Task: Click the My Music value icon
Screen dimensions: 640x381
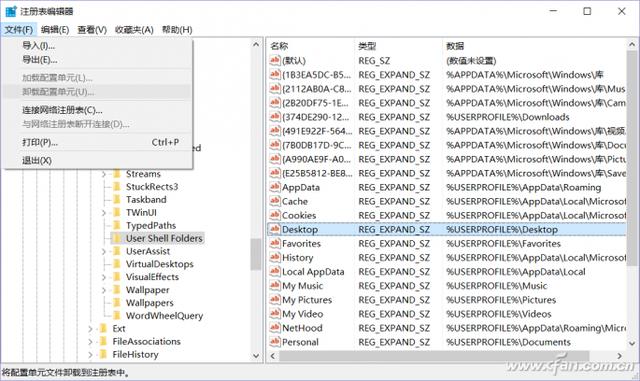Action: pyautogui.click(x=275, y=285)
